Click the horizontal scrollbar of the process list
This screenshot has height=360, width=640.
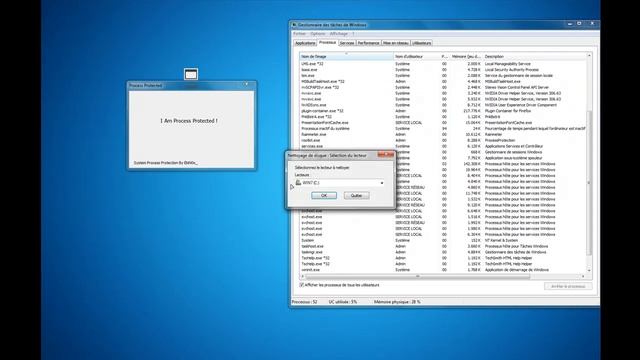[417, 277]
